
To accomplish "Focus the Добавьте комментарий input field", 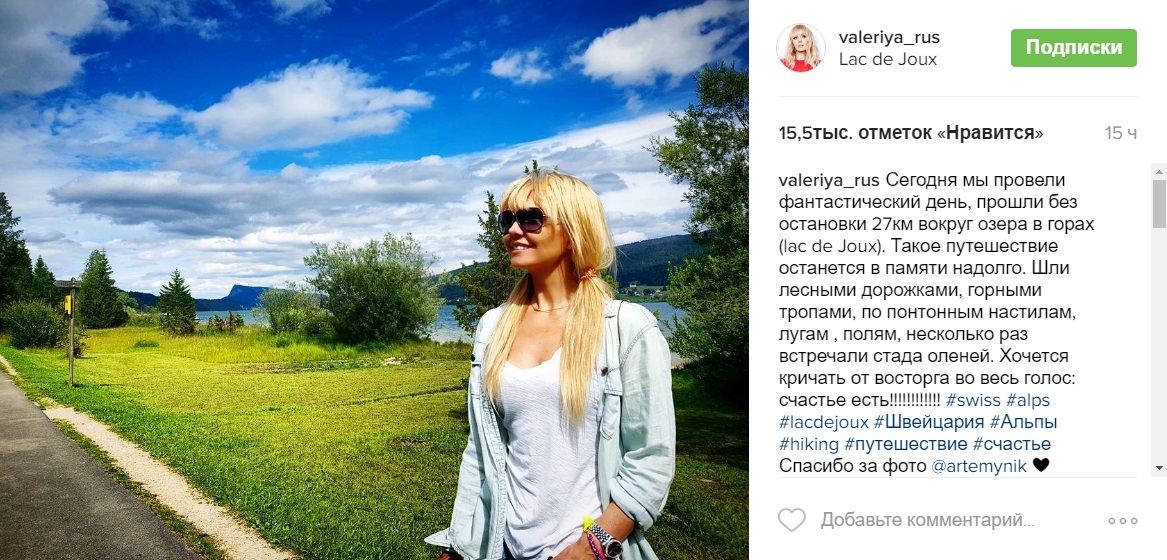I will (x=927, y=520).
